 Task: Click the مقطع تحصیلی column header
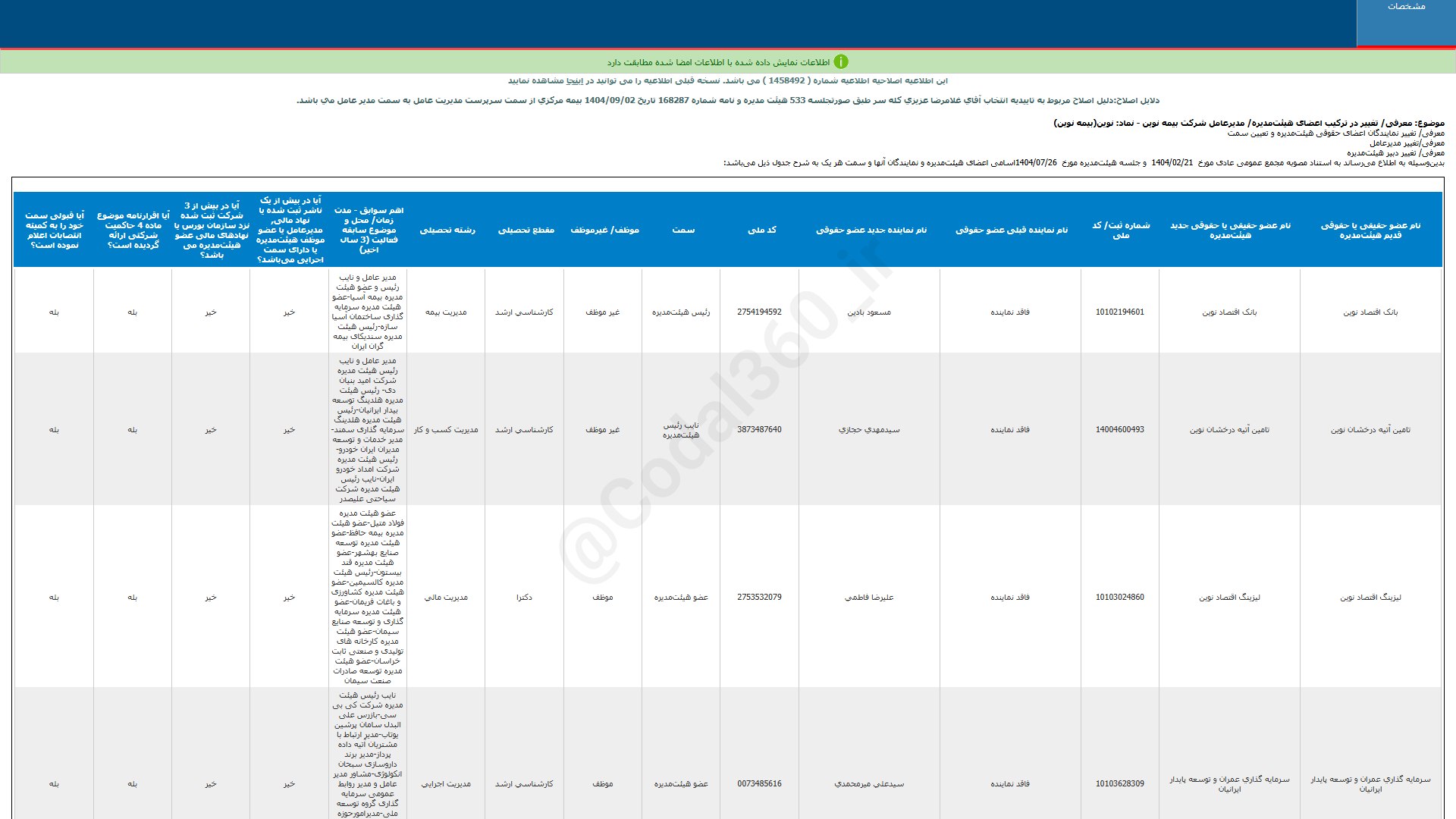[526, 230]
